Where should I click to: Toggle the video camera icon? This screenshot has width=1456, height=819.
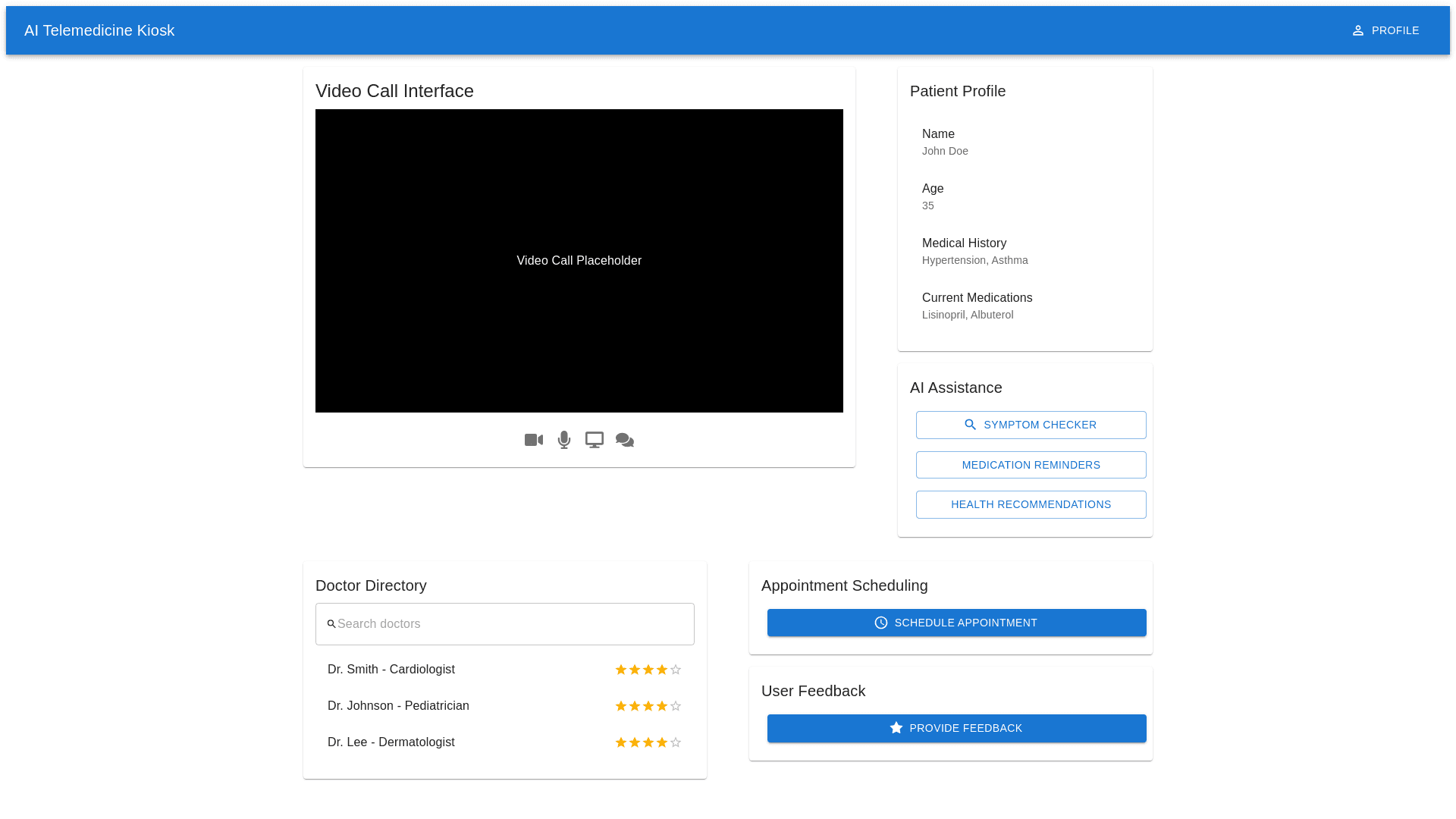(x=534, y=440)
